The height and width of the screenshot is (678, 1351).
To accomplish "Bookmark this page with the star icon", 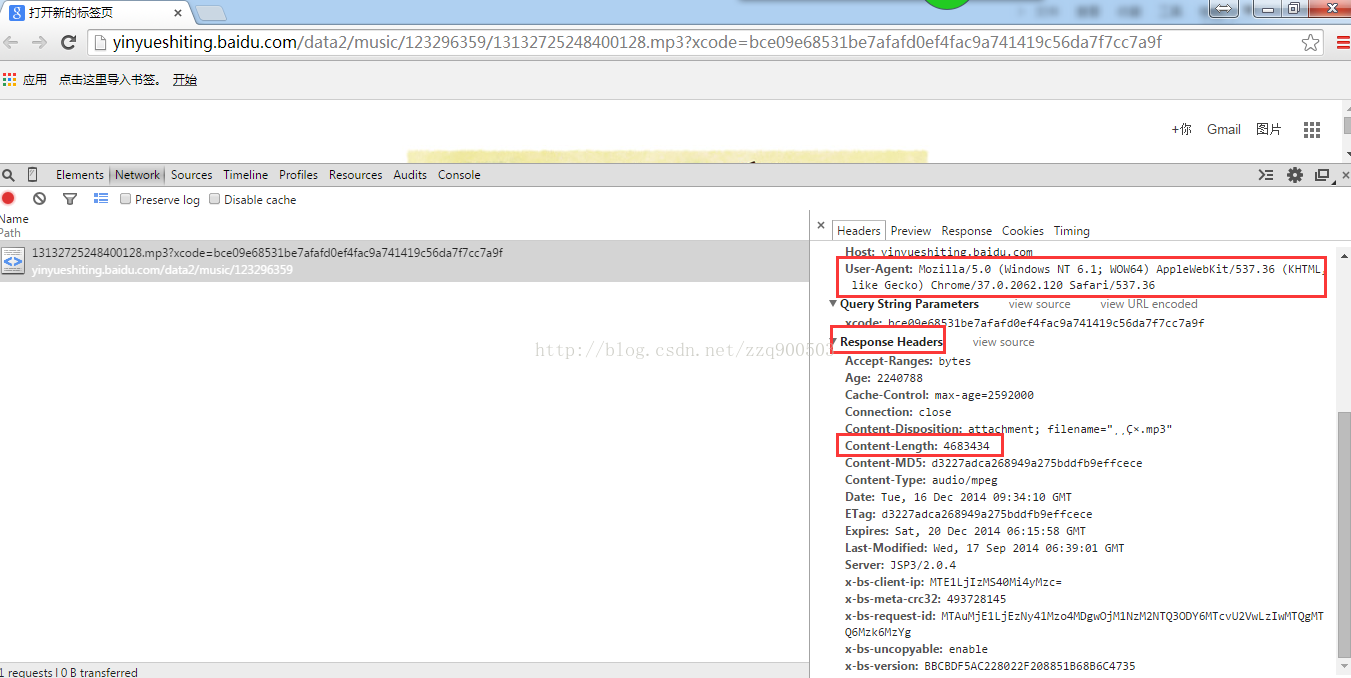I will [x=1310, y=42].
